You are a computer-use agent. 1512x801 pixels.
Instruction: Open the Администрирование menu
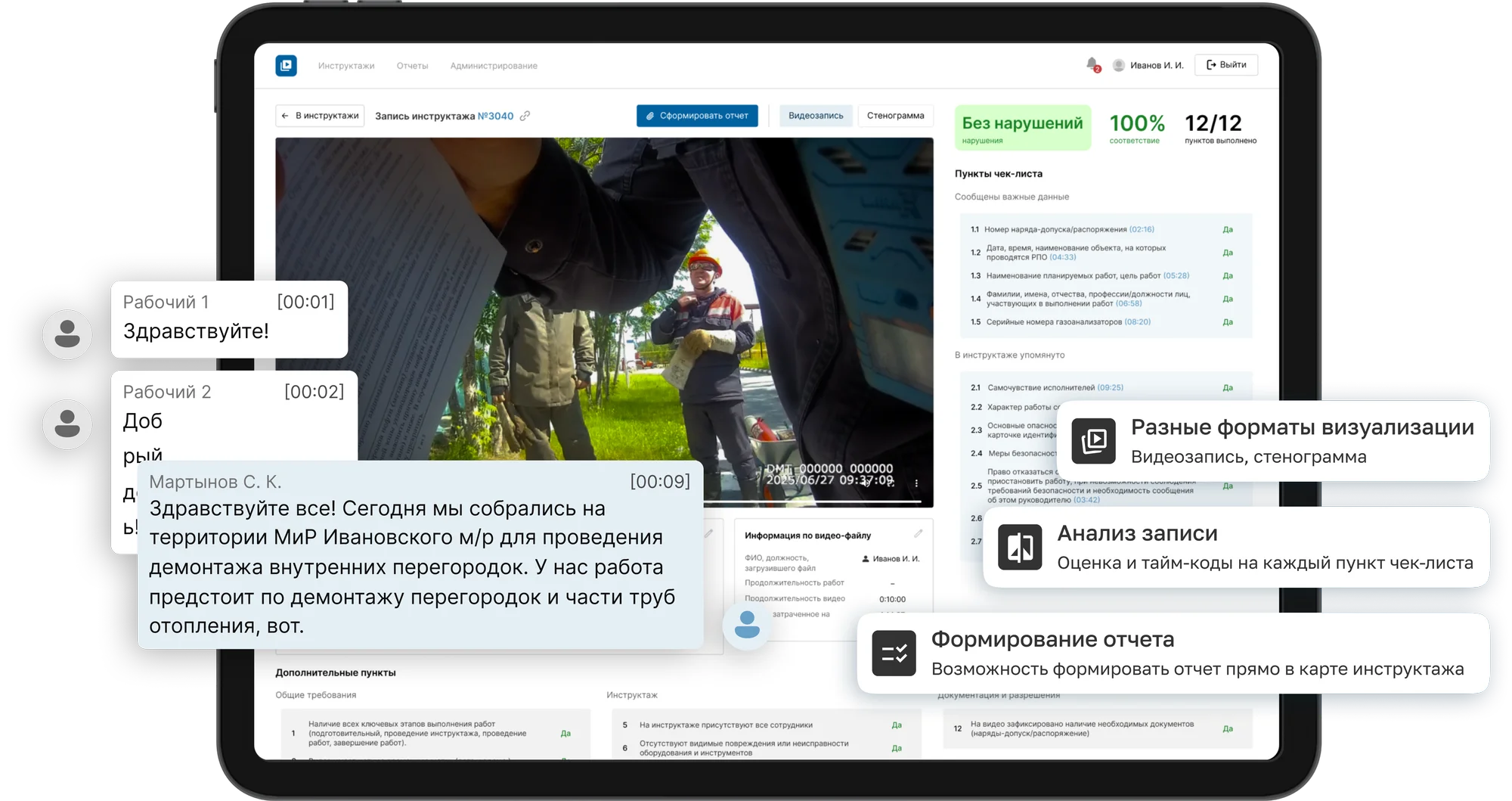[x=494, y=66]
